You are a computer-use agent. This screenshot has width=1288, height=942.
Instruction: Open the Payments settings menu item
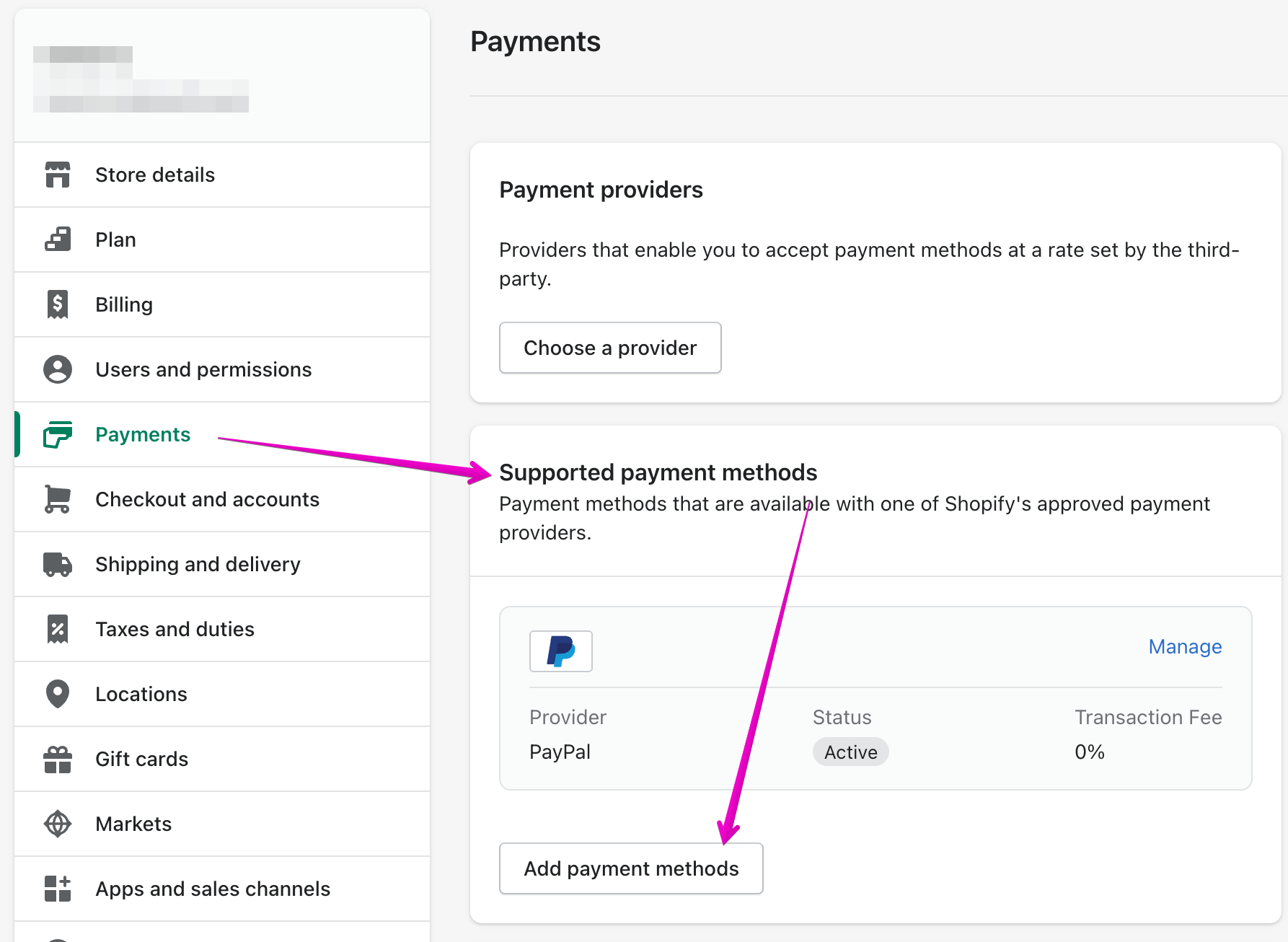pyautogui.click(x=143, y=434)
